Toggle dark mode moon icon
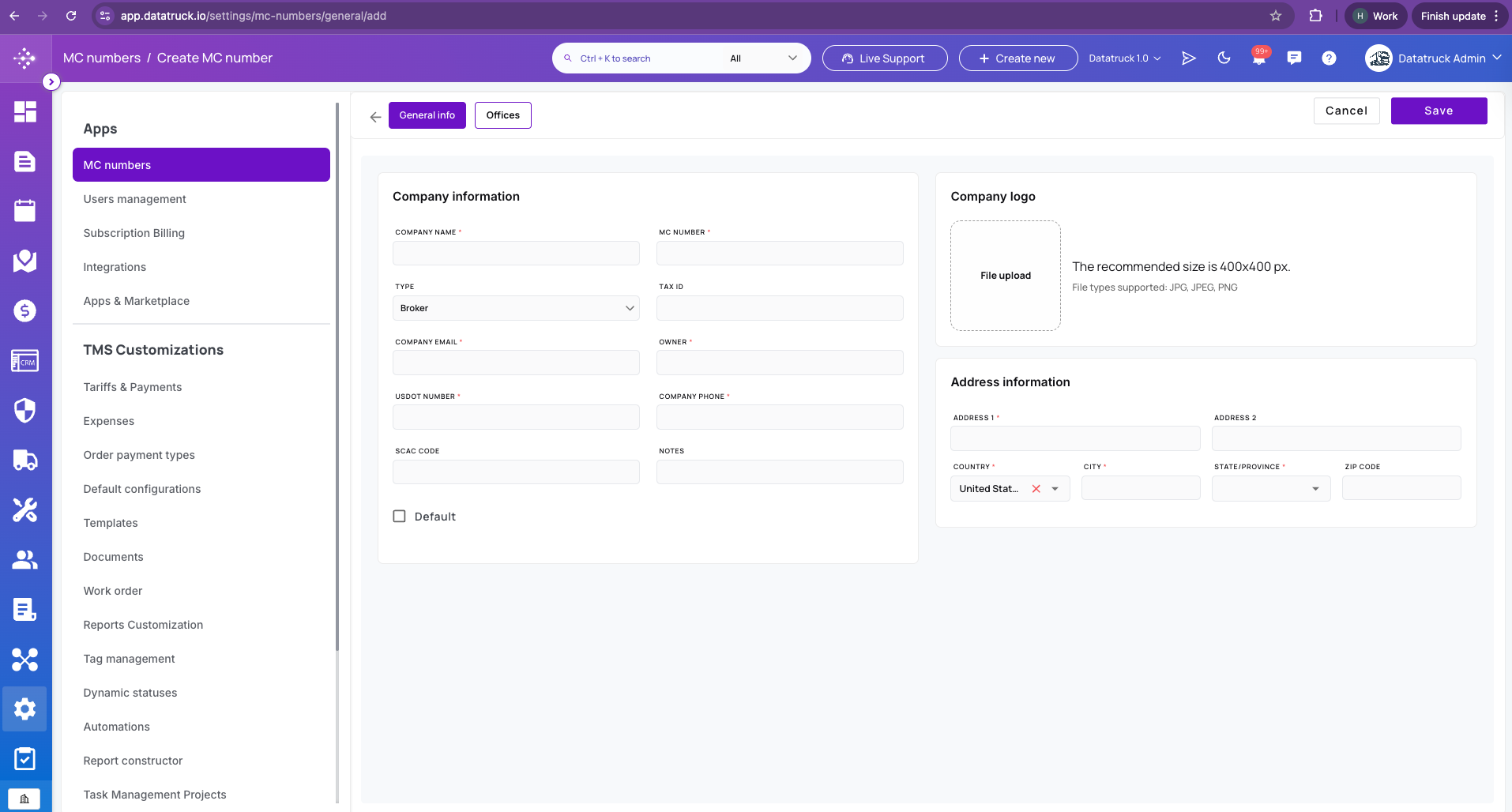The height and width of the screenshot is (812, 1512). pos(1224,58)
